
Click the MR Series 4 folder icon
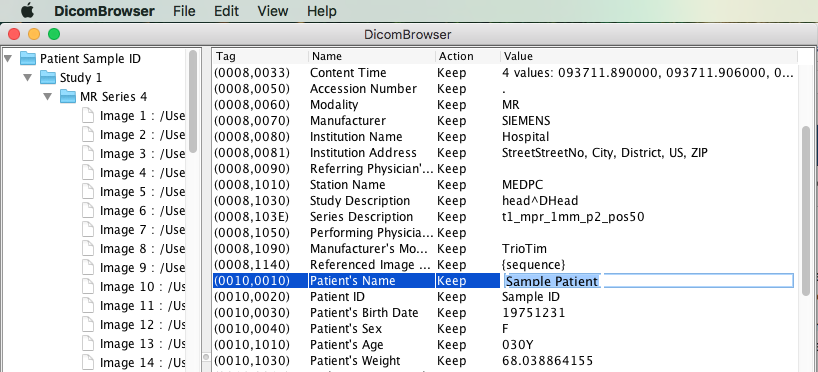[68, 97]
